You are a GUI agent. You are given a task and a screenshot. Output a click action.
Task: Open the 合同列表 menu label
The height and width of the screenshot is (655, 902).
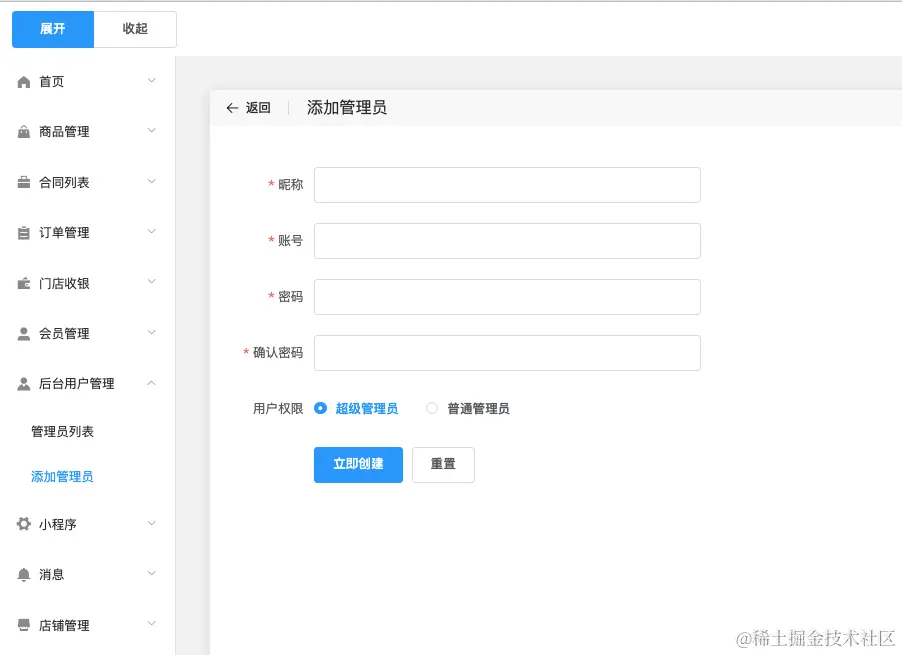[64, 182]
